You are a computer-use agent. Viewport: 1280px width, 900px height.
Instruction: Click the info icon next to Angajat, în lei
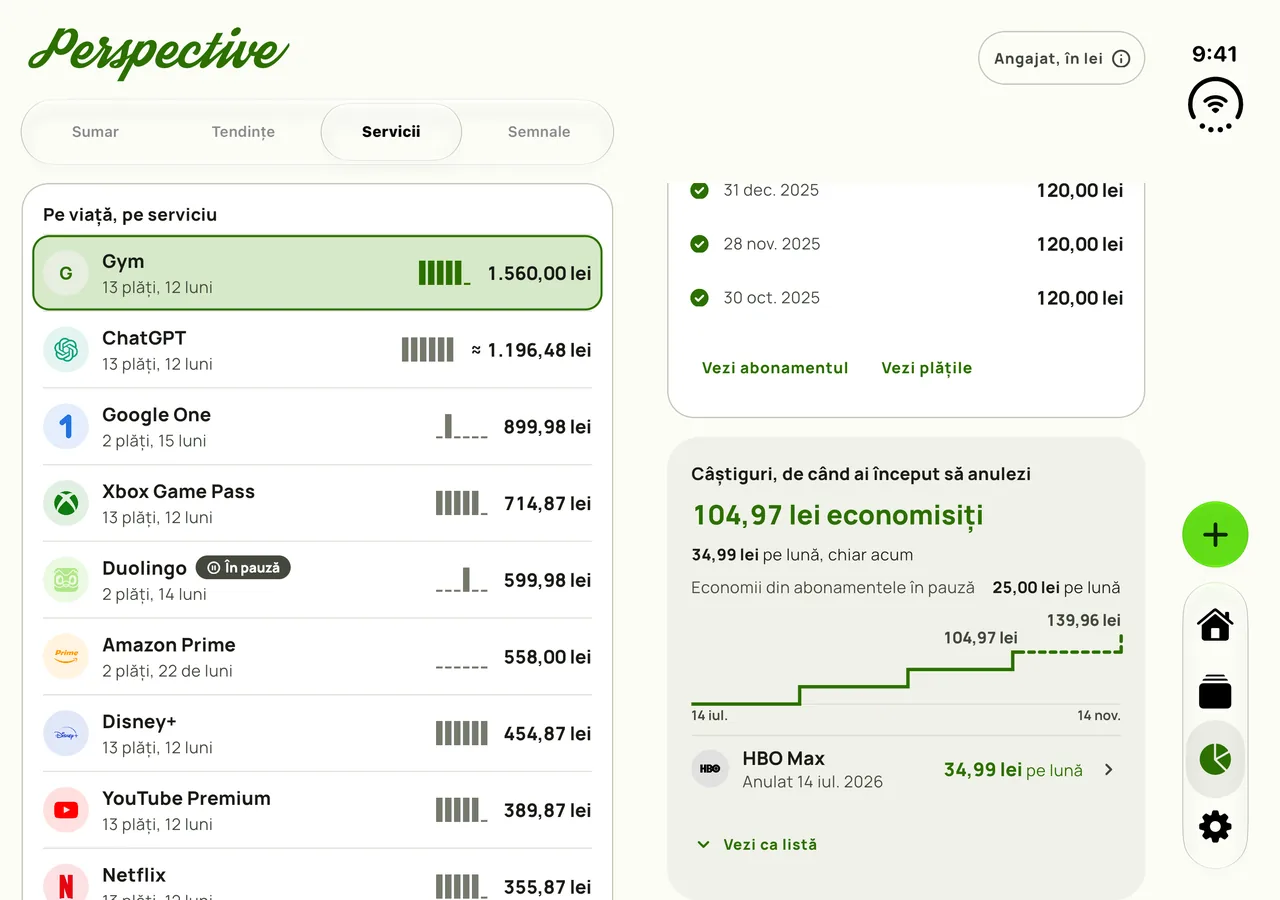click(x=1121, y=59)
